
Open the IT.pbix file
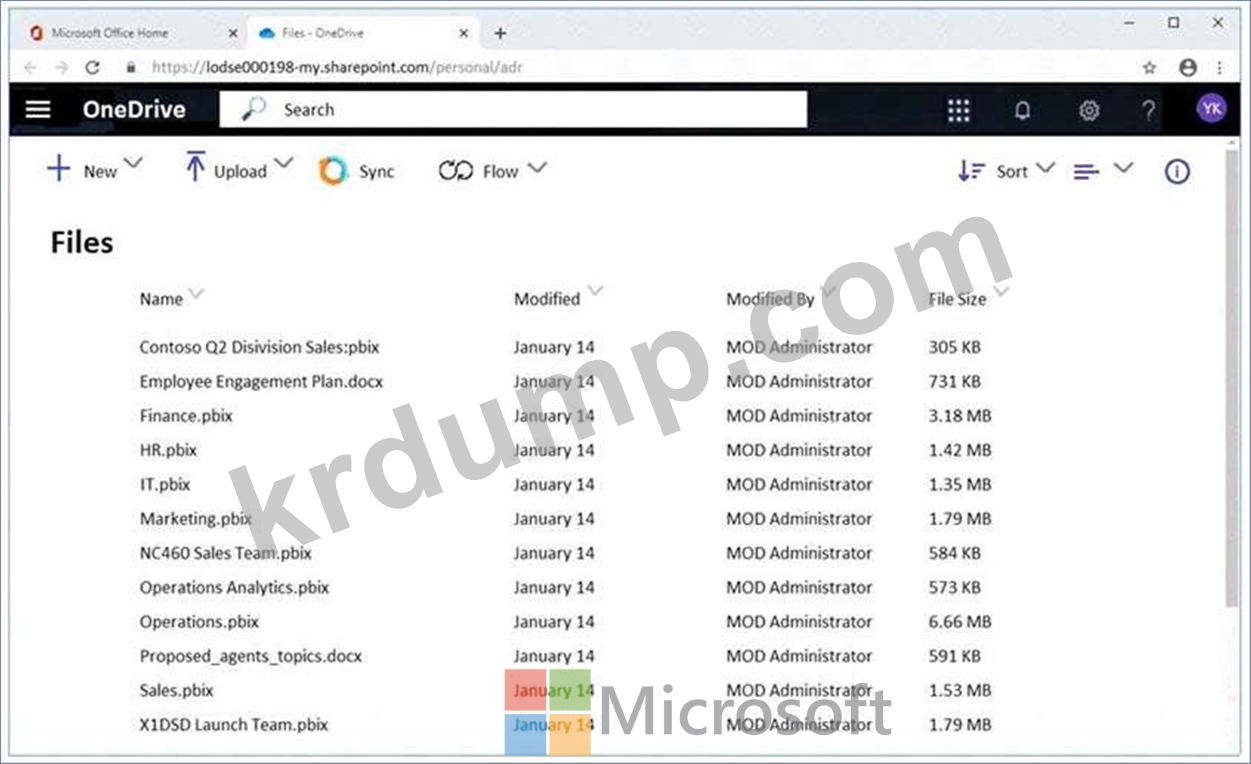pos(165,484)
